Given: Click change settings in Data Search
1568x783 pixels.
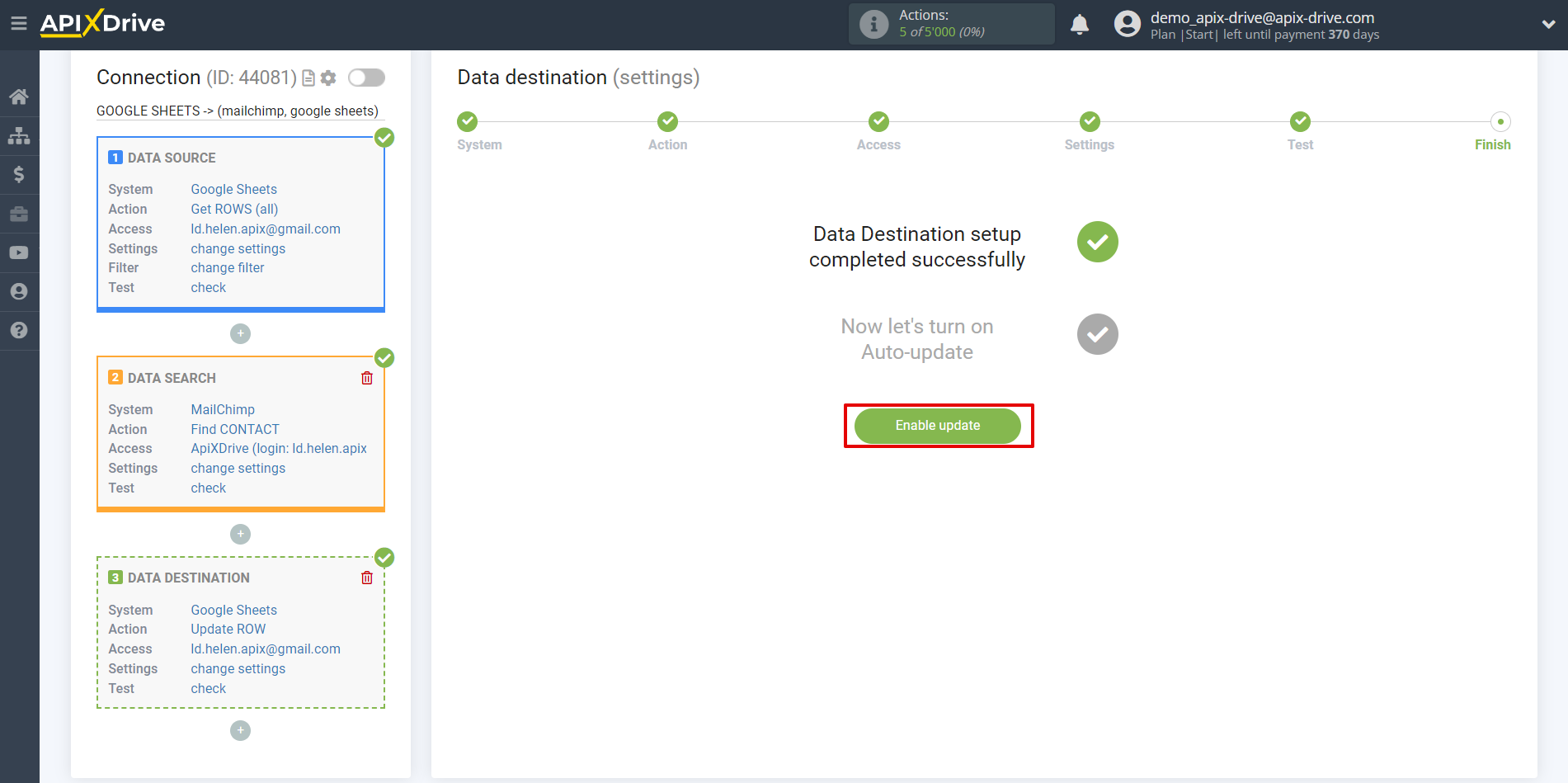Looking at the screenshot, I should pyautogui.click(x=238, y=468).
